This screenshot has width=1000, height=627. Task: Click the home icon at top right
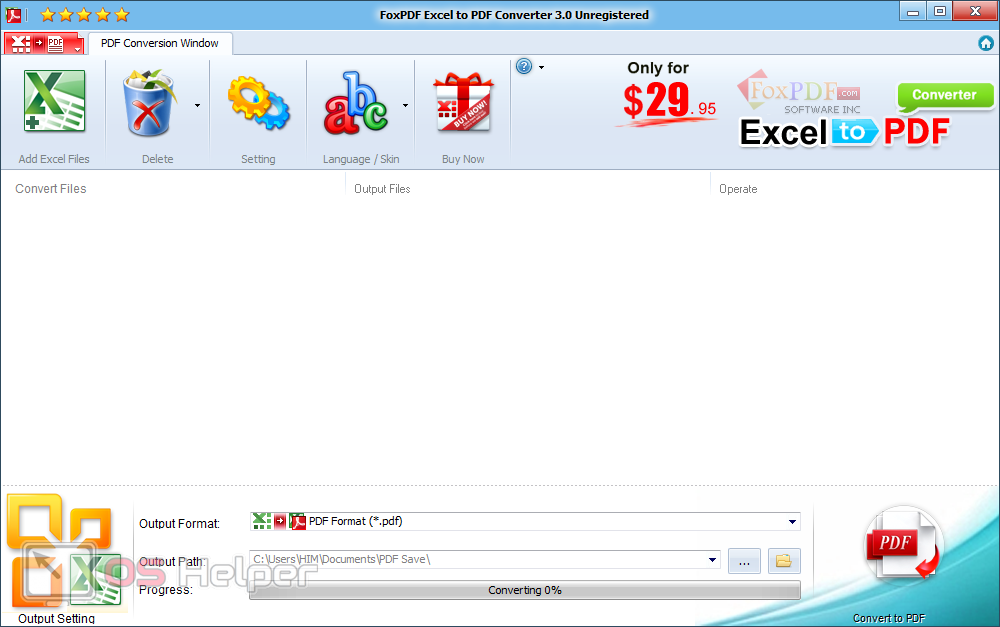pyautogui.click(x=986, y=43)
